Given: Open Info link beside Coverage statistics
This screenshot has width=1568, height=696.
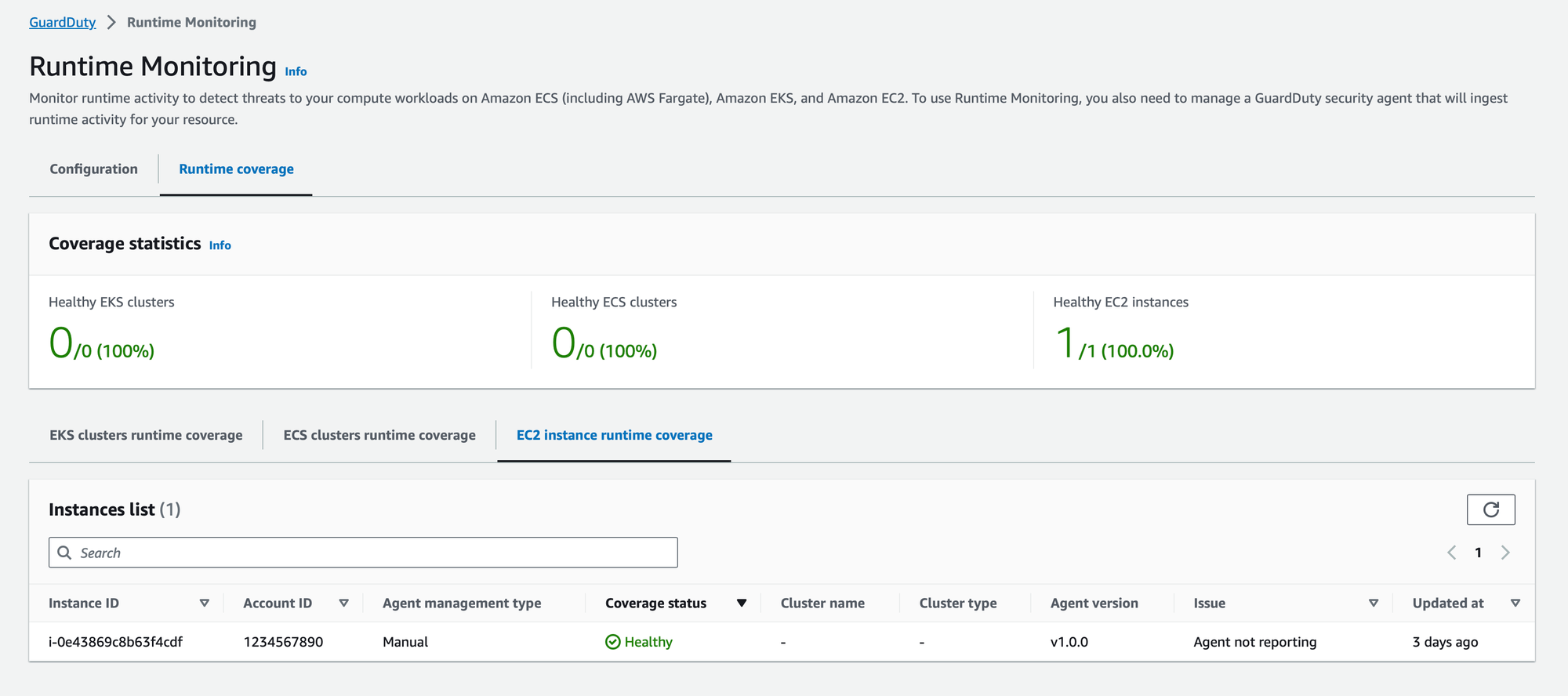Looking at the screenshot, I should click(220, 245).
